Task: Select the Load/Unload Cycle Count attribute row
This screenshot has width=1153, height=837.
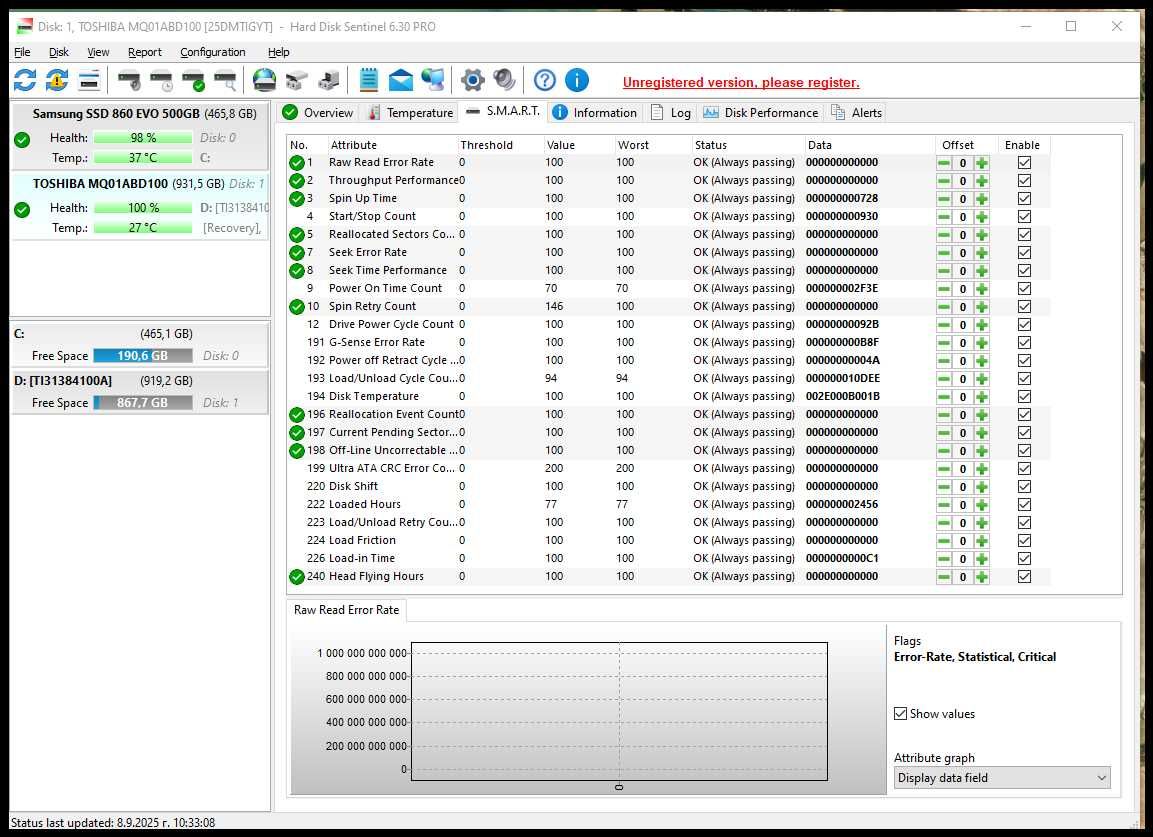Action: (x=668, y=378)
